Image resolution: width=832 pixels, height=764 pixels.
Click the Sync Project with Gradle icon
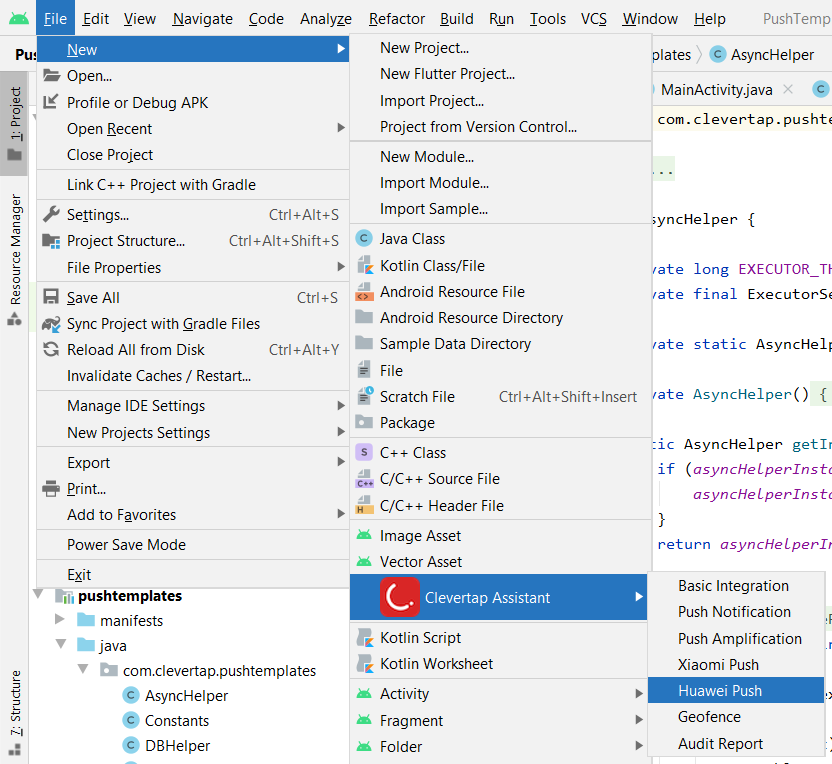[x=51, y=324]
